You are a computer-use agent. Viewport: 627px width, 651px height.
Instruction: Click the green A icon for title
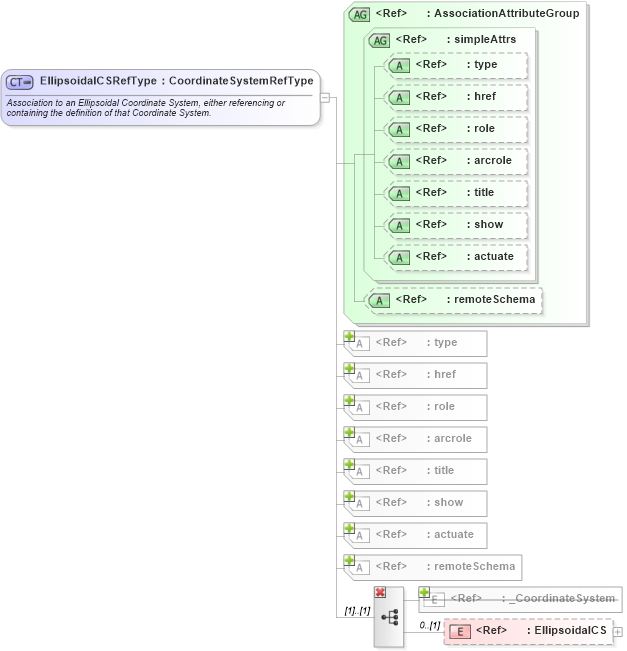click(x=399, y=193)
